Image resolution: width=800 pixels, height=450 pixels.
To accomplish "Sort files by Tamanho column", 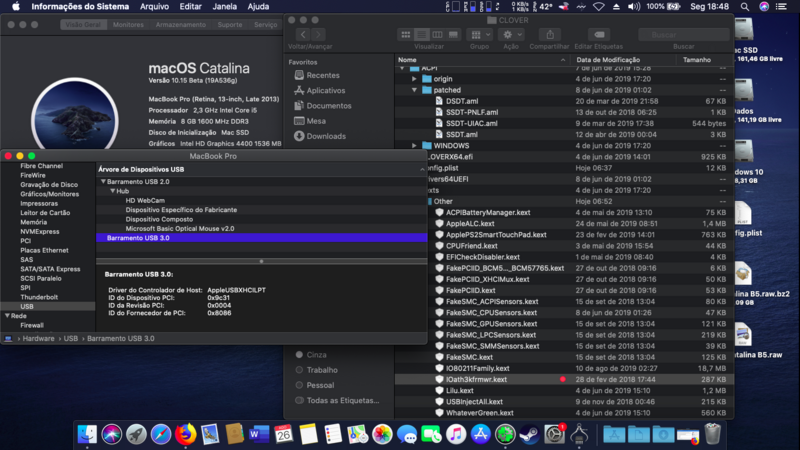I will pyautogui.click(x=697, y=60).
